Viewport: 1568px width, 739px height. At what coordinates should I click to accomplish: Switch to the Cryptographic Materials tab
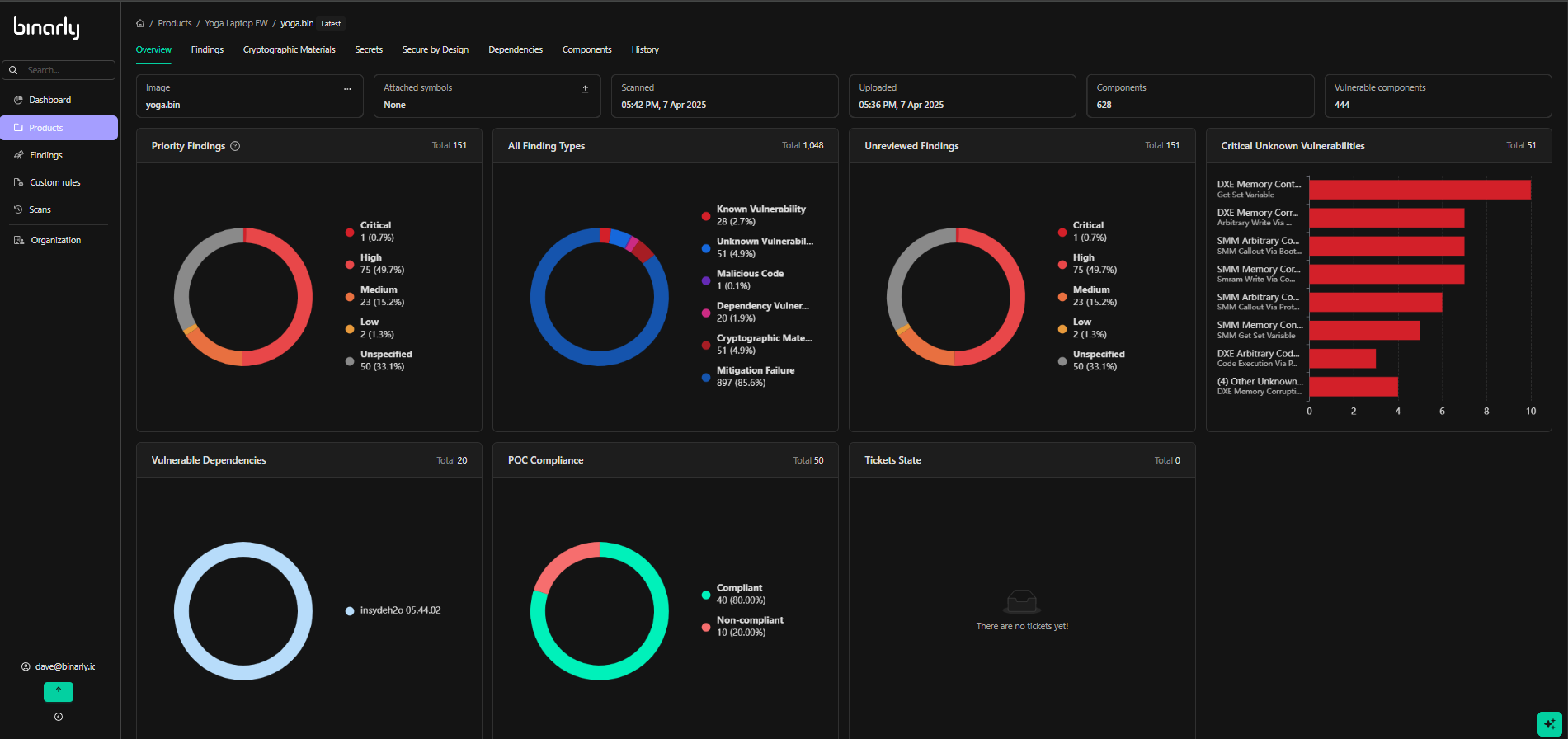(289, 49)
